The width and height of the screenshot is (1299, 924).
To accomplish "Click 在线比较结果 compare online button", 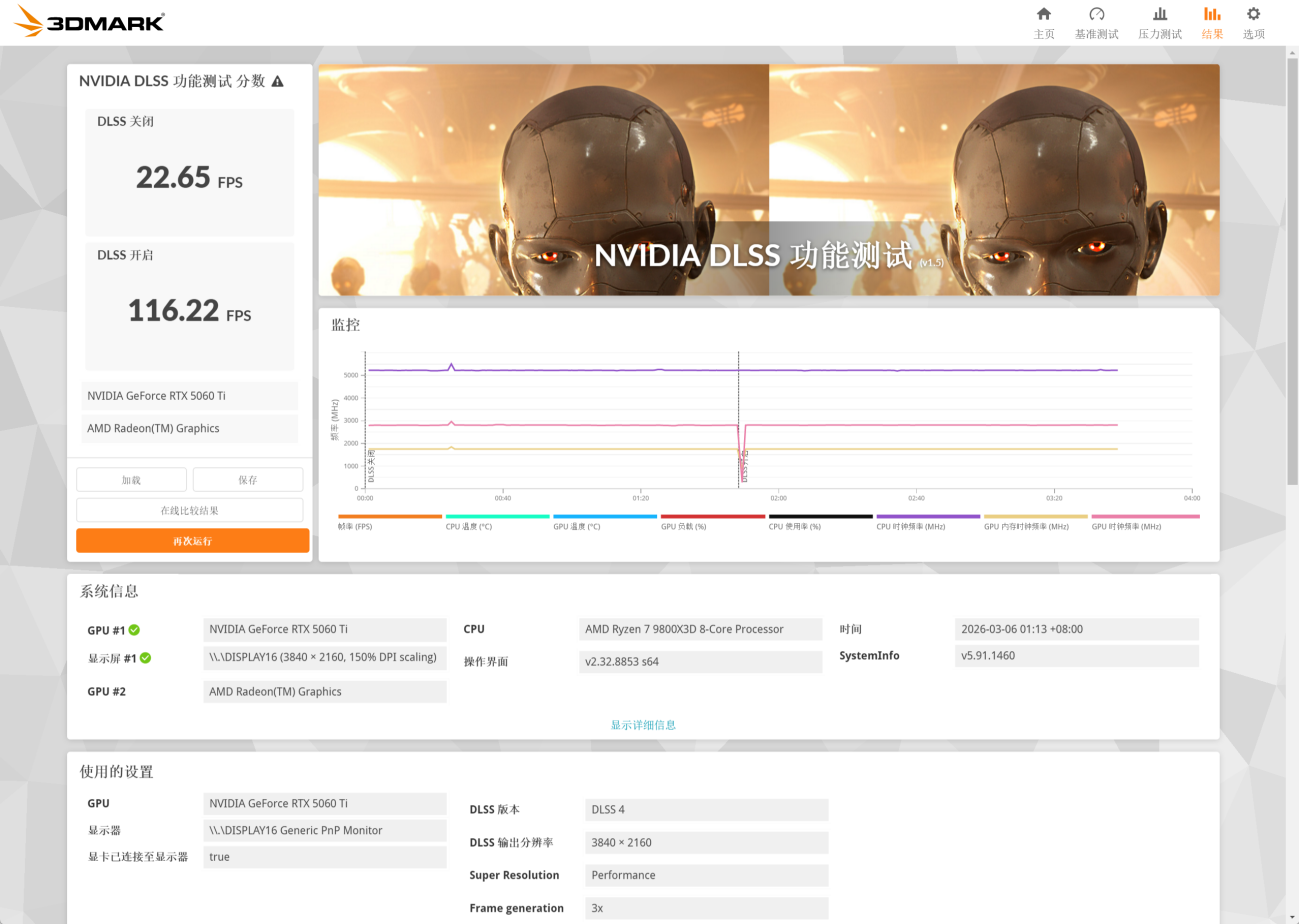I will (x=190, y=510).
